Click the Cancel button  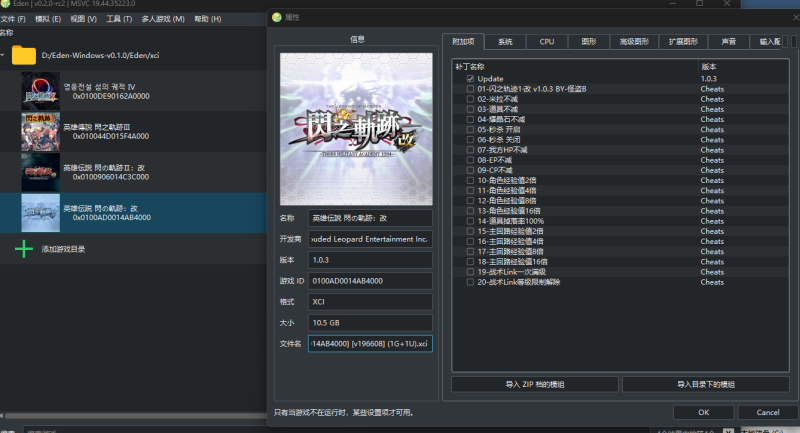point(768,412)
